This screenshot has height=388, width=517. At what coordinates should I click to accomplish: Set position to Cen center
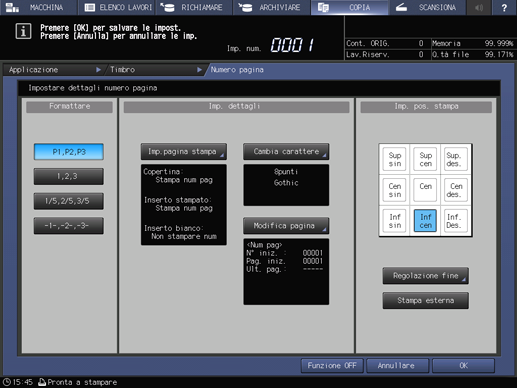pos(425,190)
